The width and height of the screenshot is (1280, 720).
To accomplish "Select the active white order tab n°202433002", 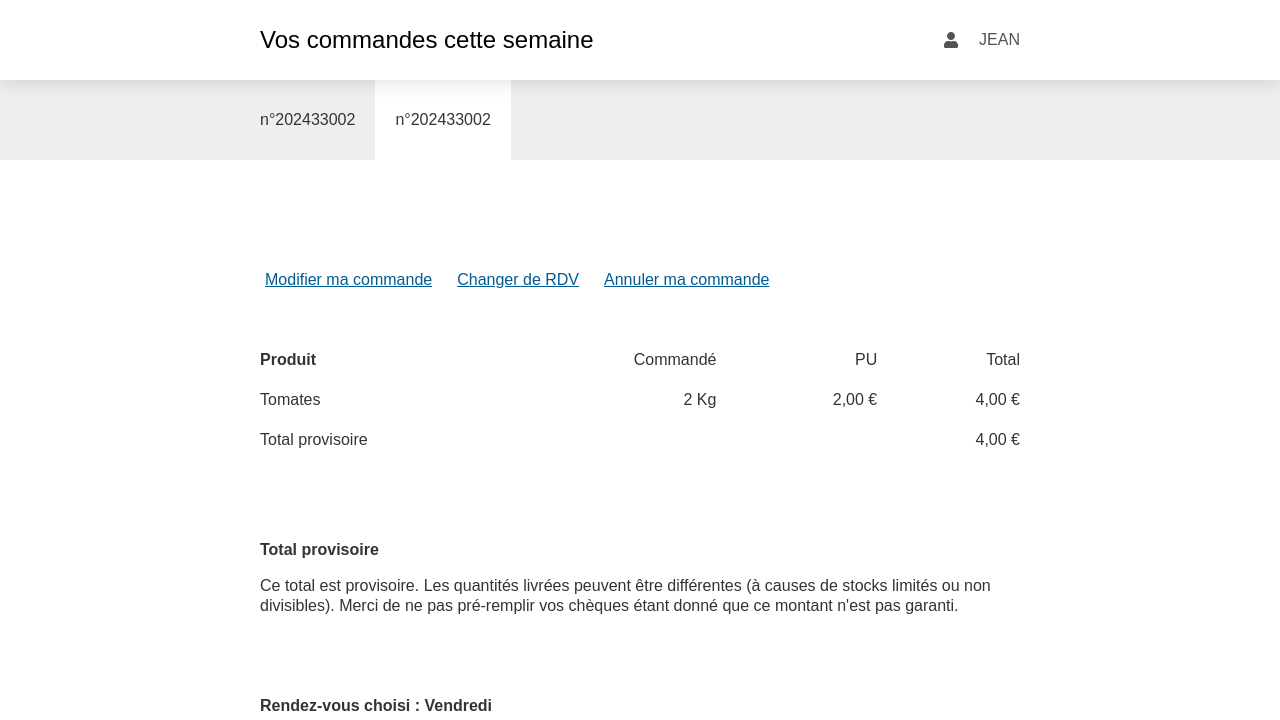I will point(443,120).
